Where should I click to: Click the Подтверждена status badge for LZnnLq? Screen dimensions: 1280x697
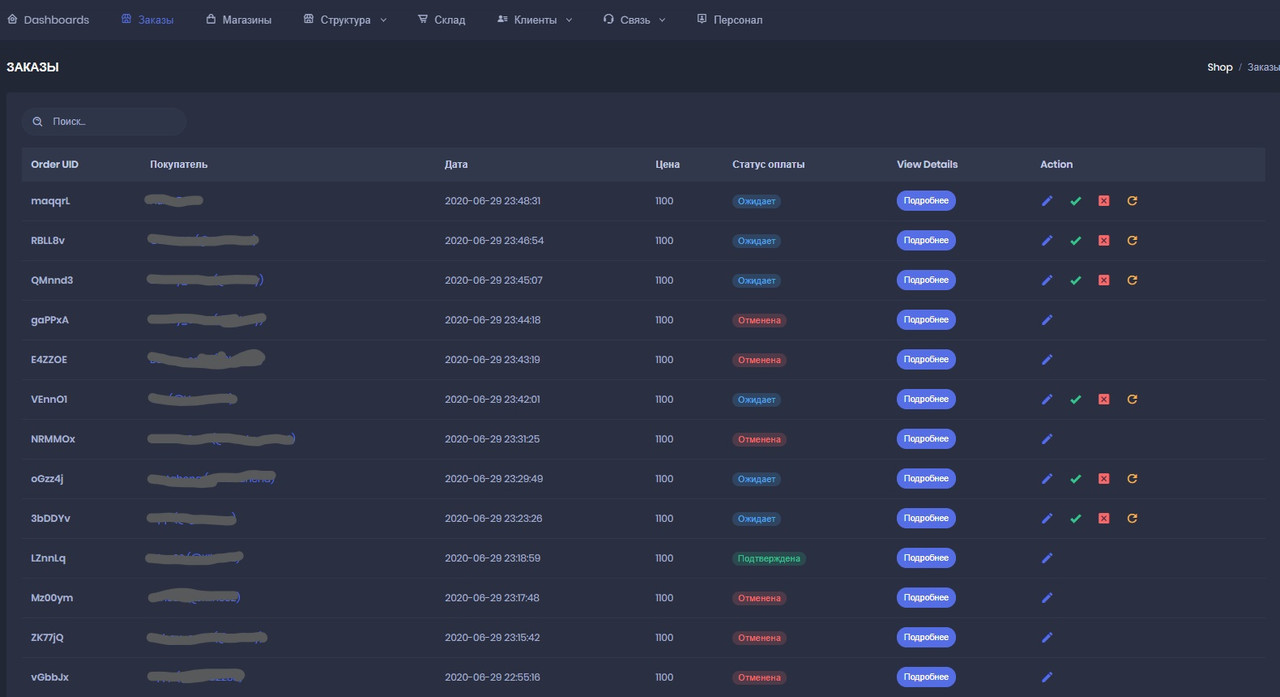[769, 558]
